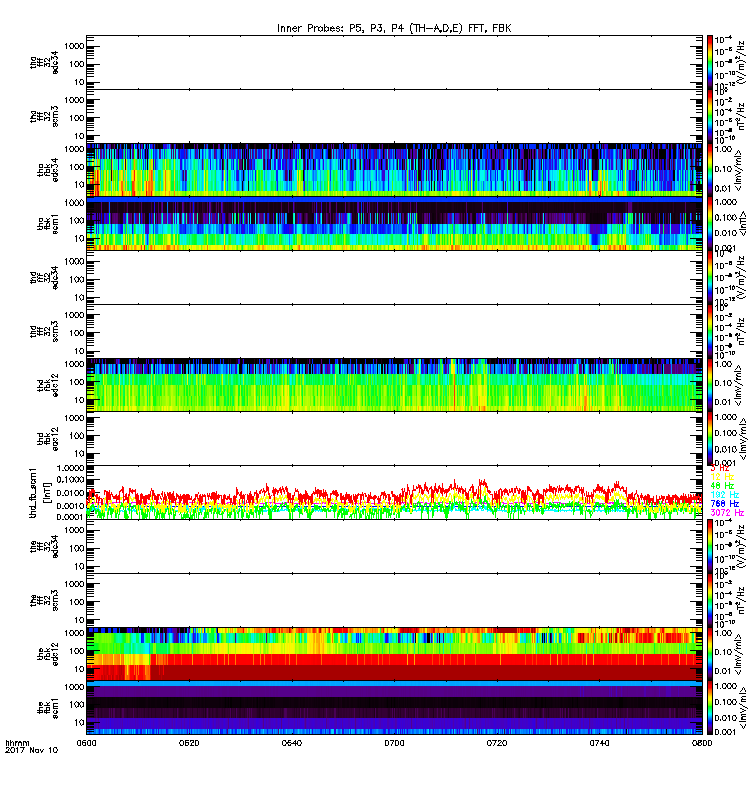Click inside the green-yellow thd fbk edc12 spectrogram

(x=394, y=385)
